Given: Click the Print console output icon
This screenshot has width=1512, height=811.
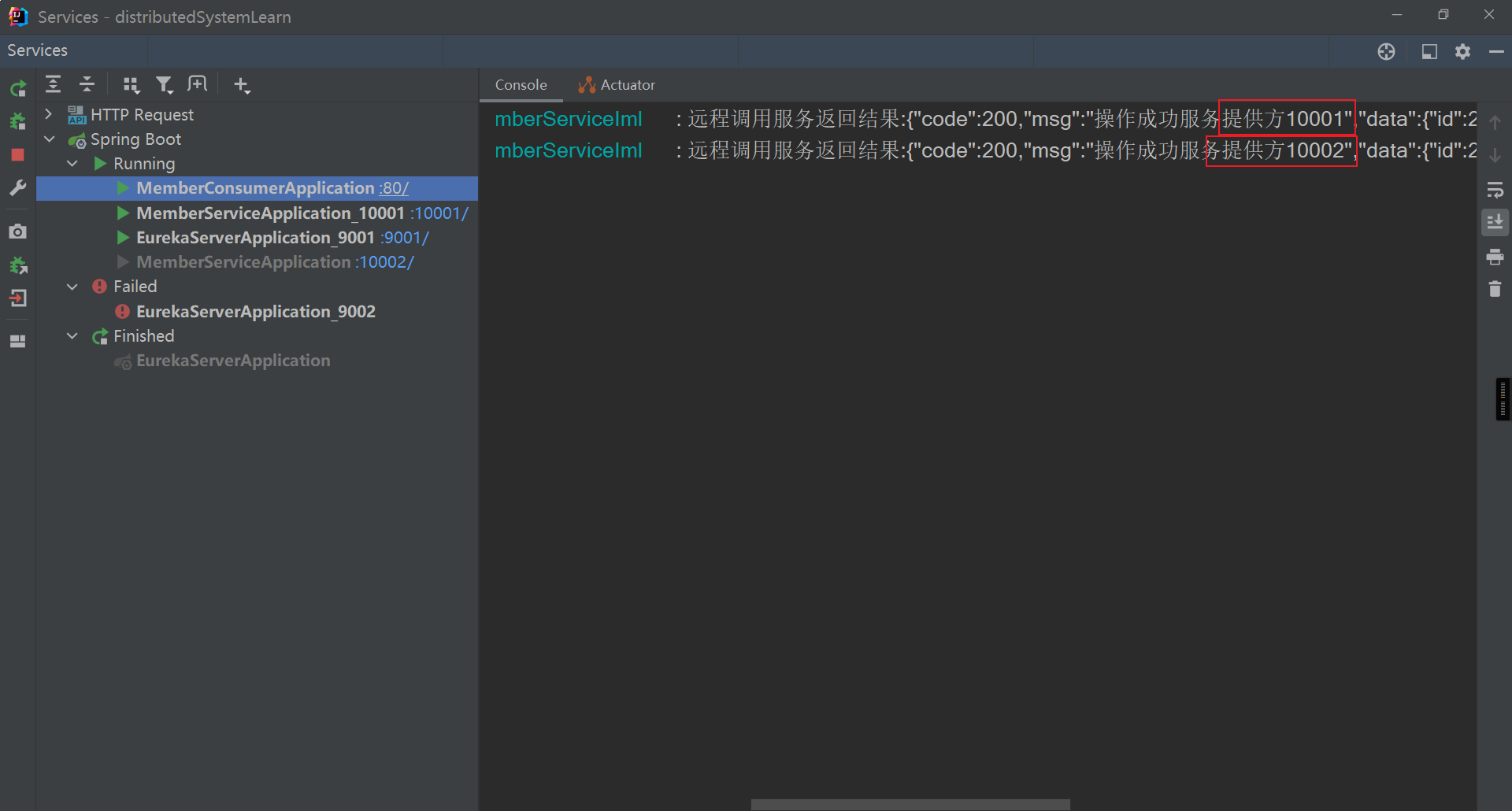Looking at the screenshot, I should click(x=1495, y=257).
